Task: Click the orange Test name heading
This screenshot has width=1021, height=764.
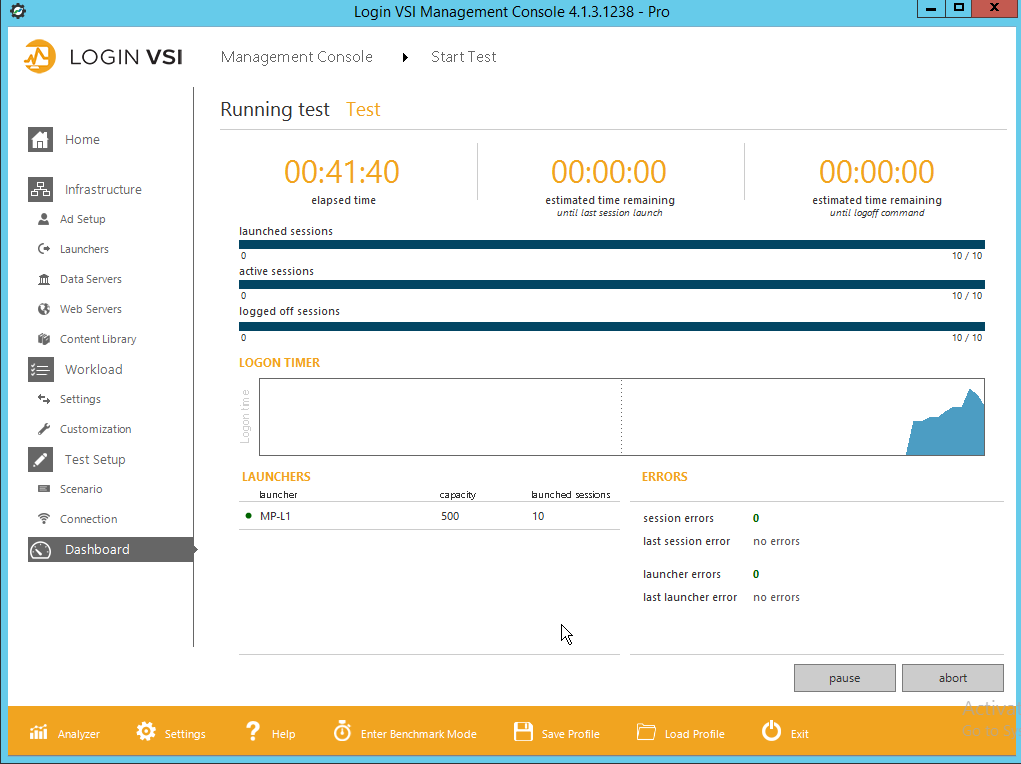Action: [x=363, y=109]
